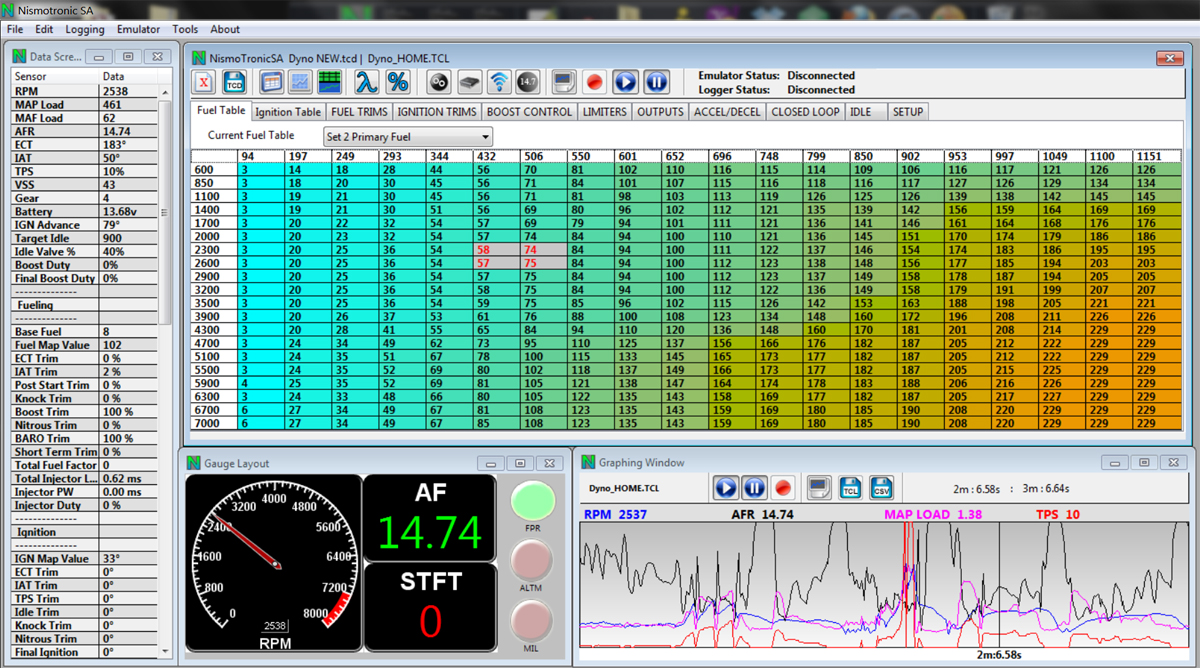Click the lambda icon in the main toolbar
This screenshot has height=668, width=1200.
[x=367, y=82]
